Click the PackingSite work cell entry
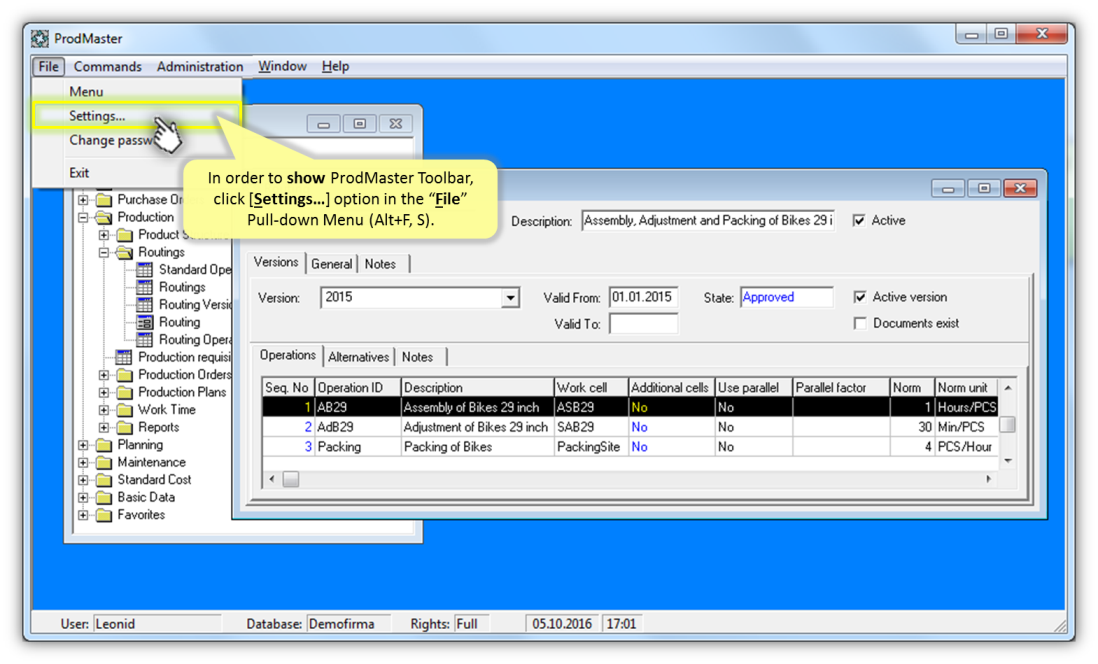 (590, 447)
